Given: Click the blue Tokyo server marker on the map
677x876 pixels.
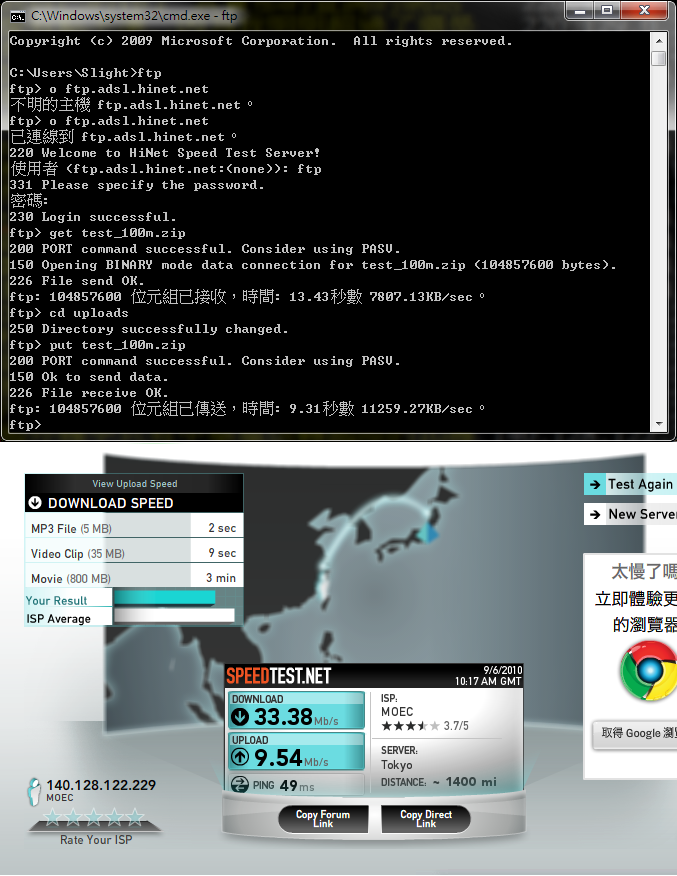Looking at the screenshot, I should click(x=430, y=533).
